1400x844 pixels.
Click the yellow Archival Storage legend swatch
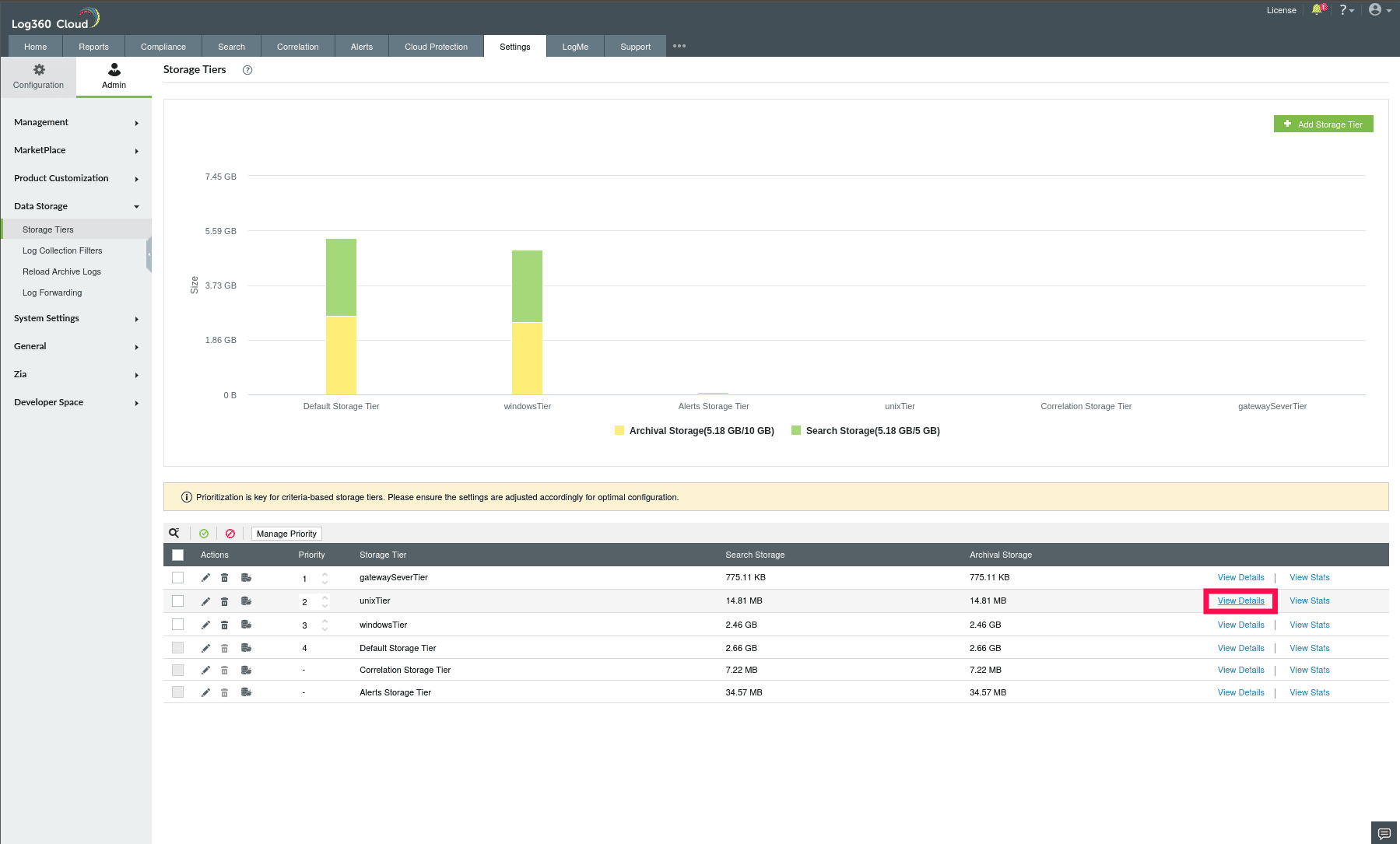point(618,430)
